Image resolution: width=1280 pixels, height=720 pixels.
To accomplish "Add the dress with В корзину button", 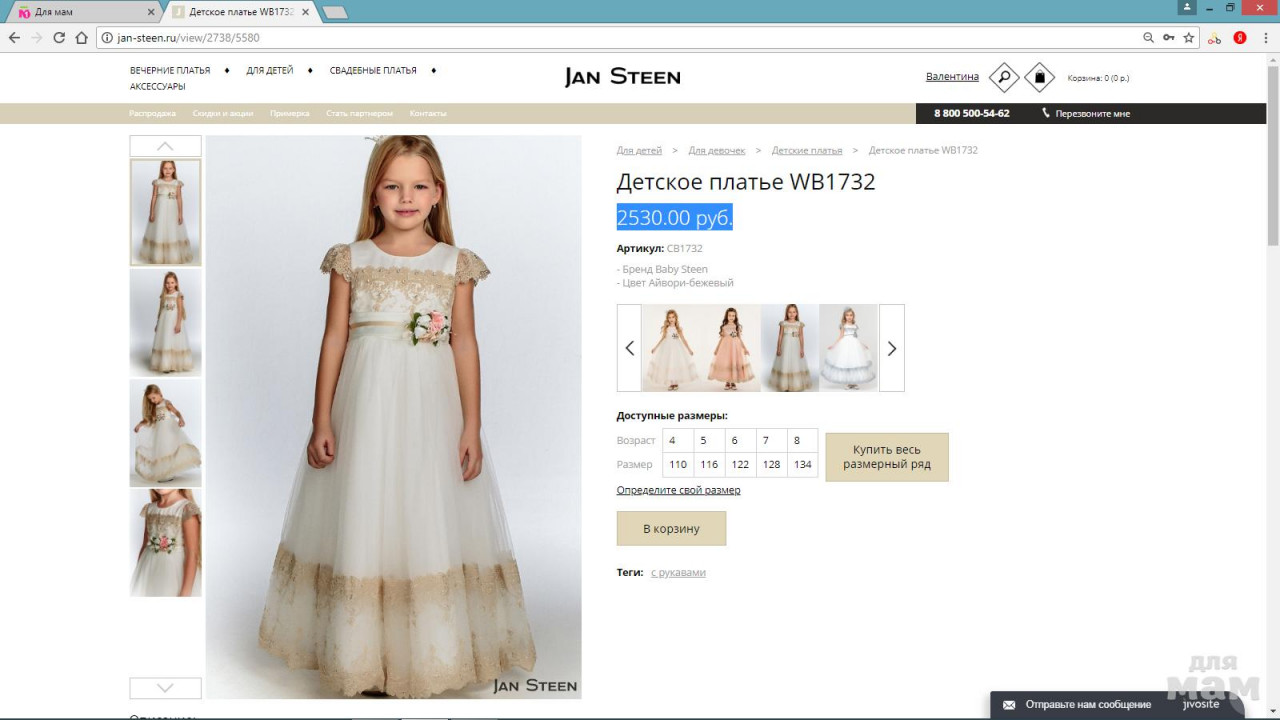I will [671, 528].
